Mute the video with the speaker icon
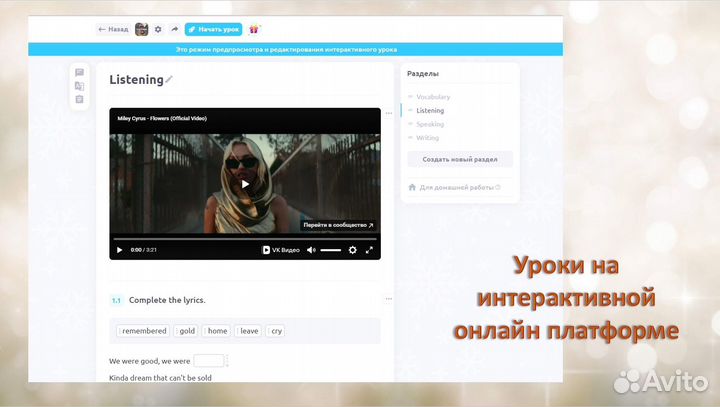 [x=311, y=250]
